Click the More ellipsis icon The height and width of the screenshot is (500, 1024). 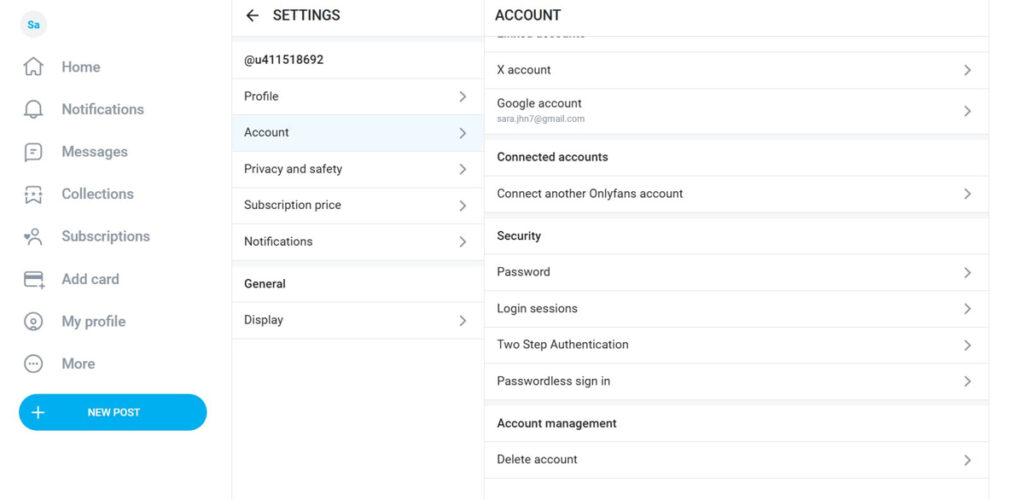tap(33, 364)
